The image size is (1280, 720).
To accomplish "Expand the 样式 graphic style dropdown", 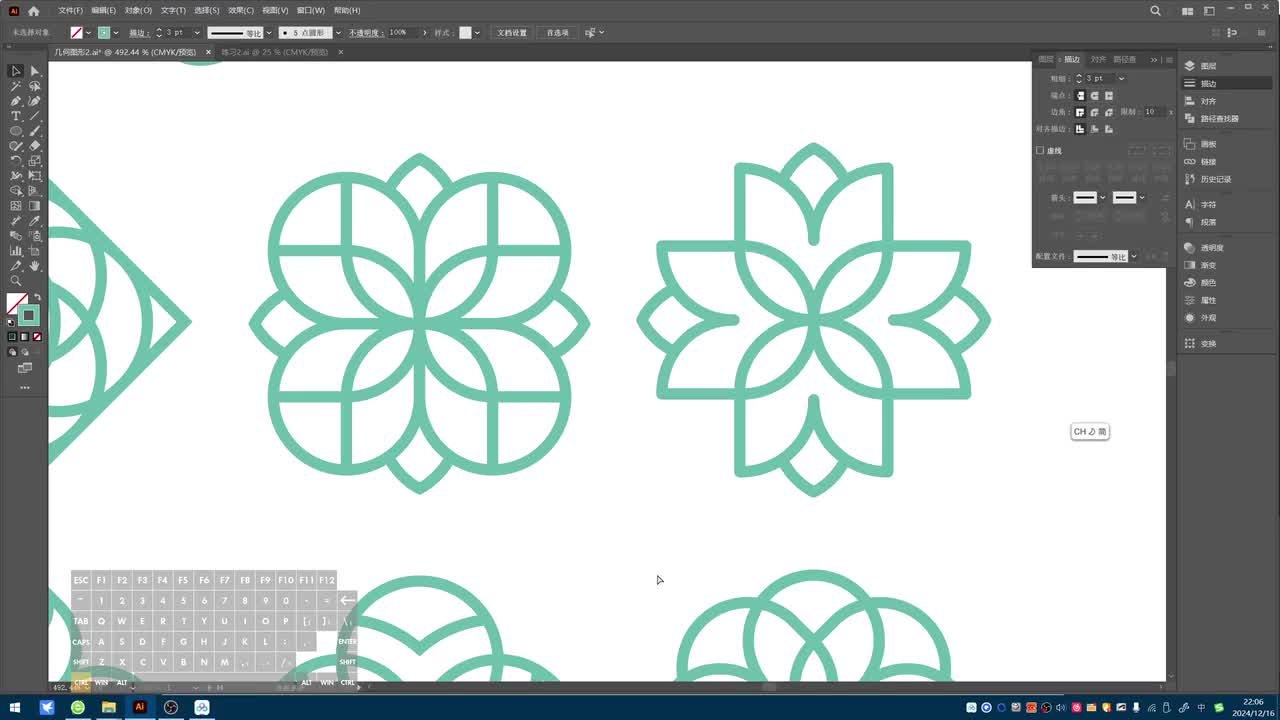I will pos(477,33).
